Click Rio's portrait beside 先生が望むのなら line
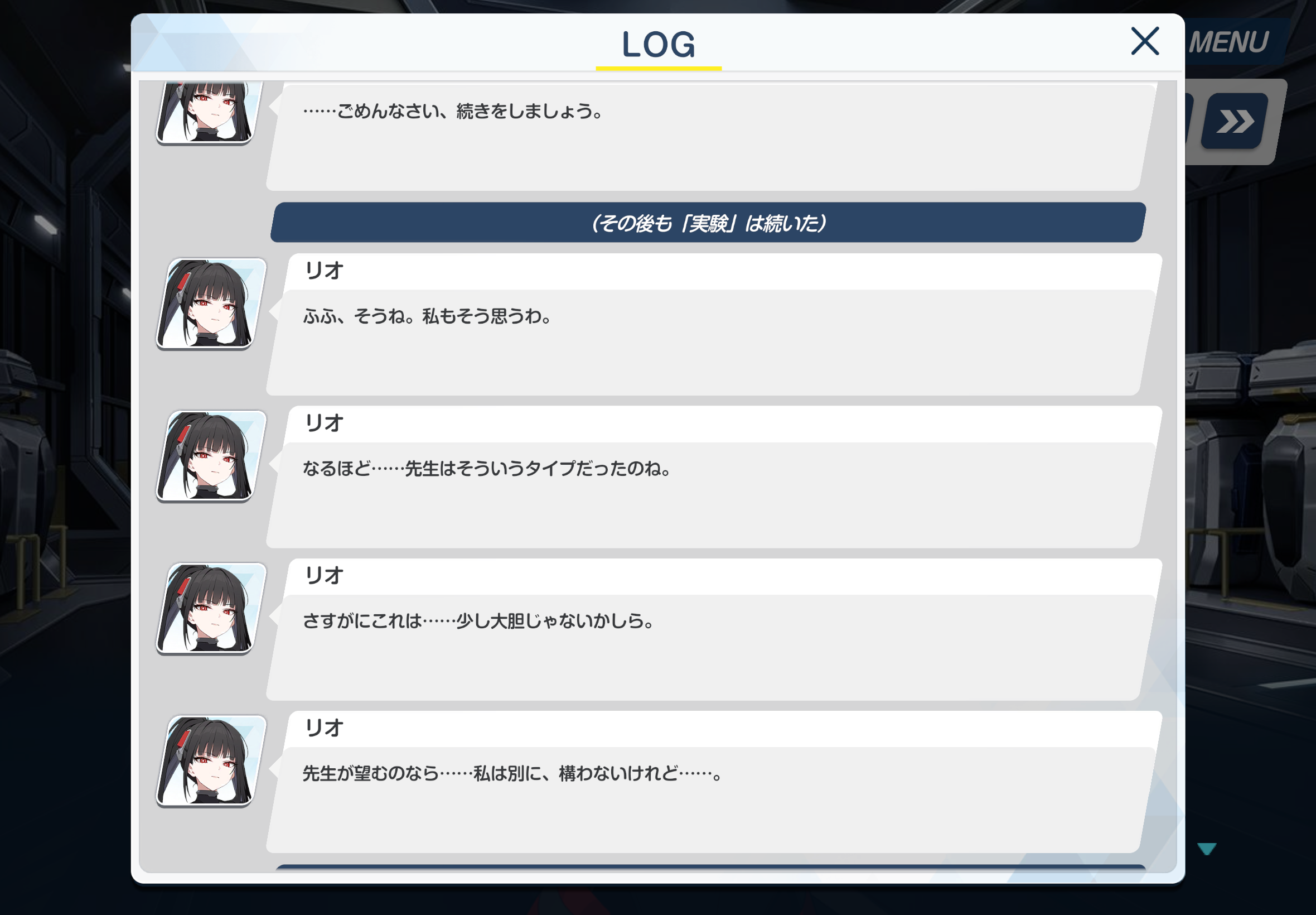 (x=211, y=761)
